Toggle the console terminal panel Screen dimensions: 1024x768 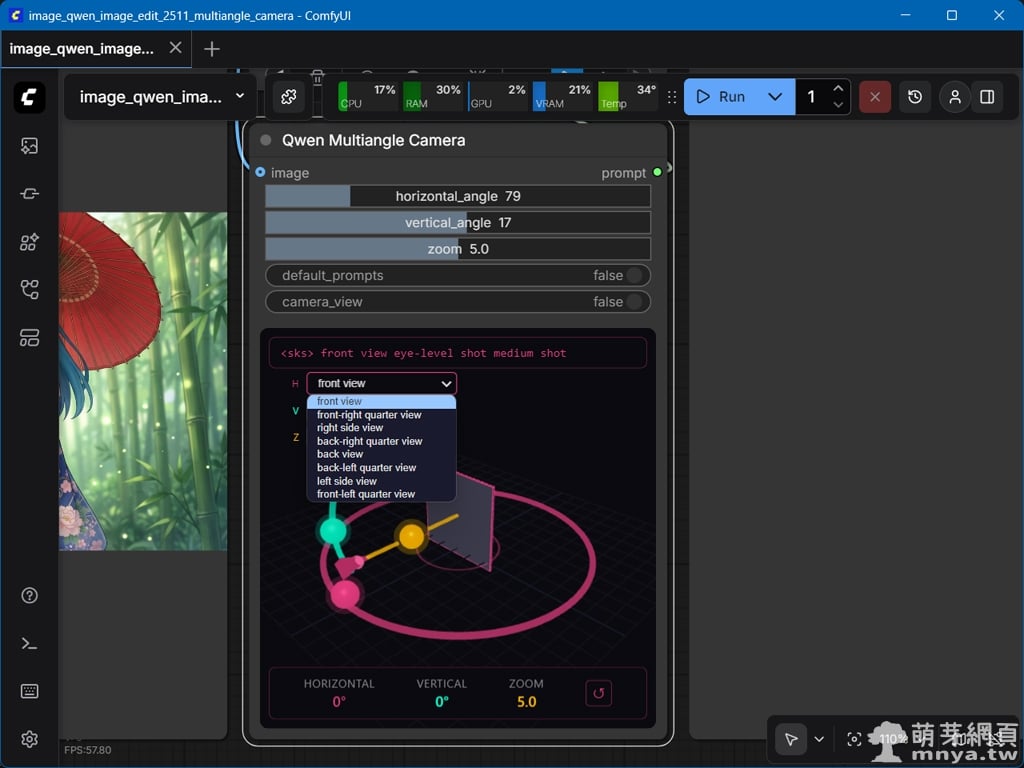point(29,644)
